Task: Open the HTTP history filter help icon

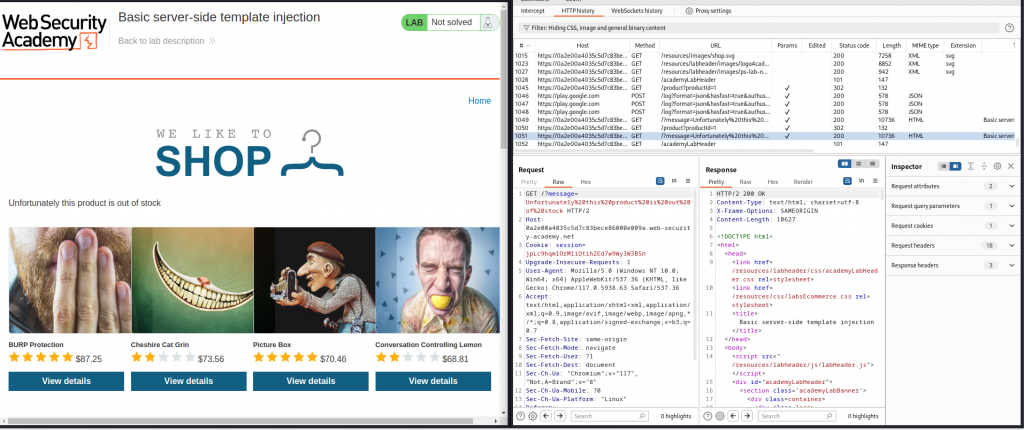Action: 1010,28
